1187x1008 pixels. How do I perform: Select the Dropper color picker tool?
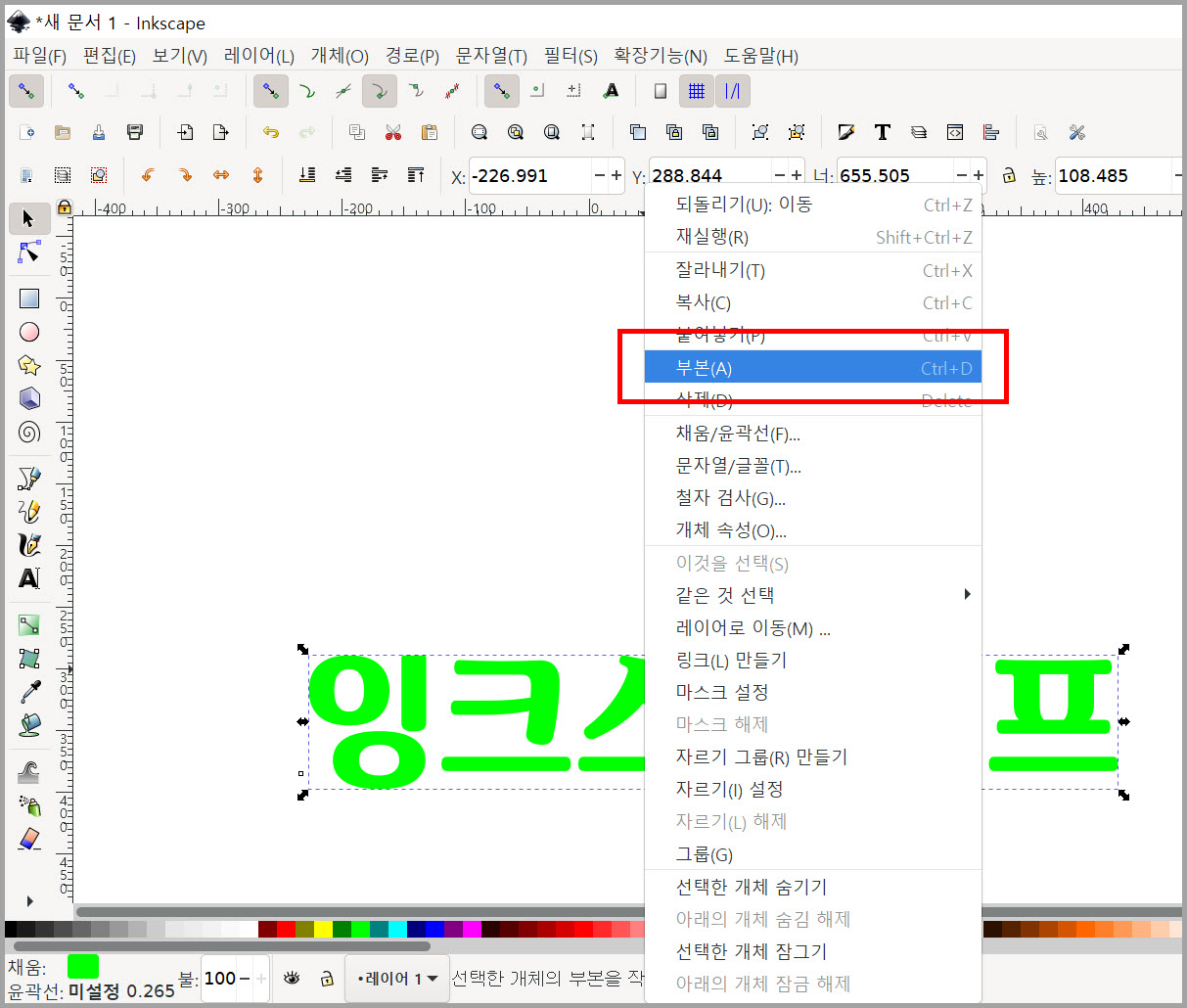[x=29, y=691]
